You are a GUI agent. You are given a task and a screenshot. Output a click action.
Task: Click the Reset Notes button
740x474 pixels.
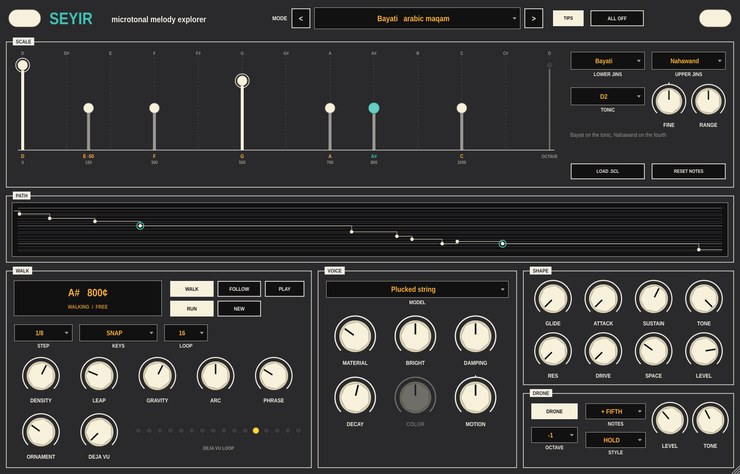tap(689, 171)
